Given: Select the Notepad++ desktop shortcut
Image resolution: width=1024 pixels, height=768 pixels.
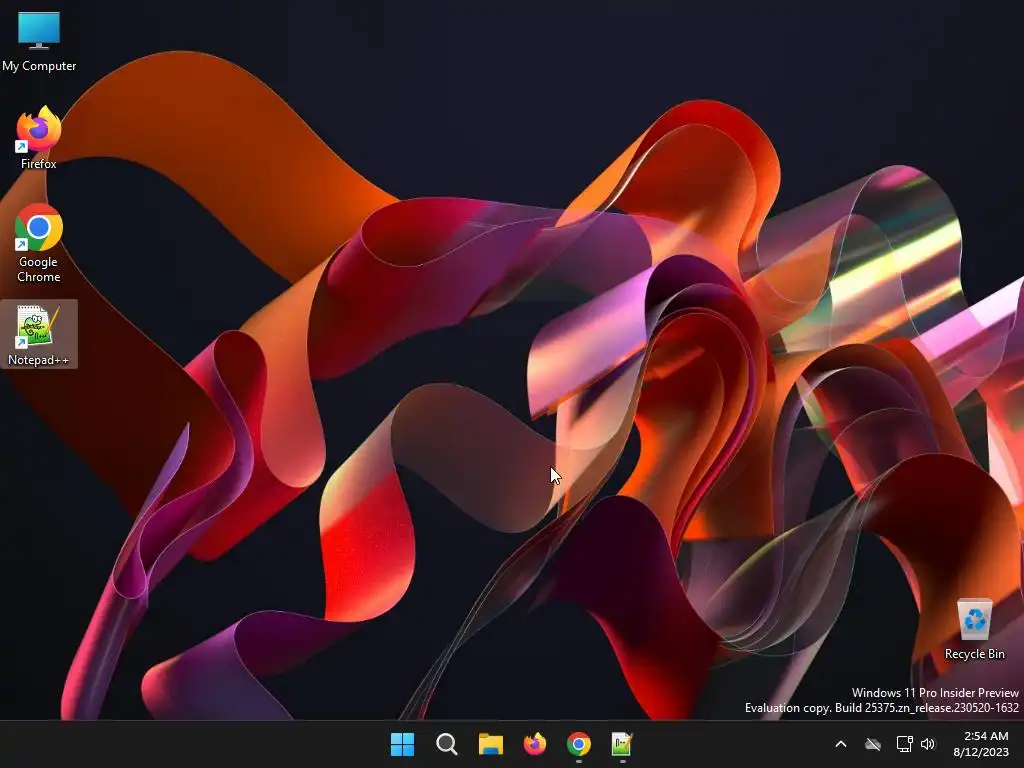Looking at the screenshot, I should coord(39,334).
